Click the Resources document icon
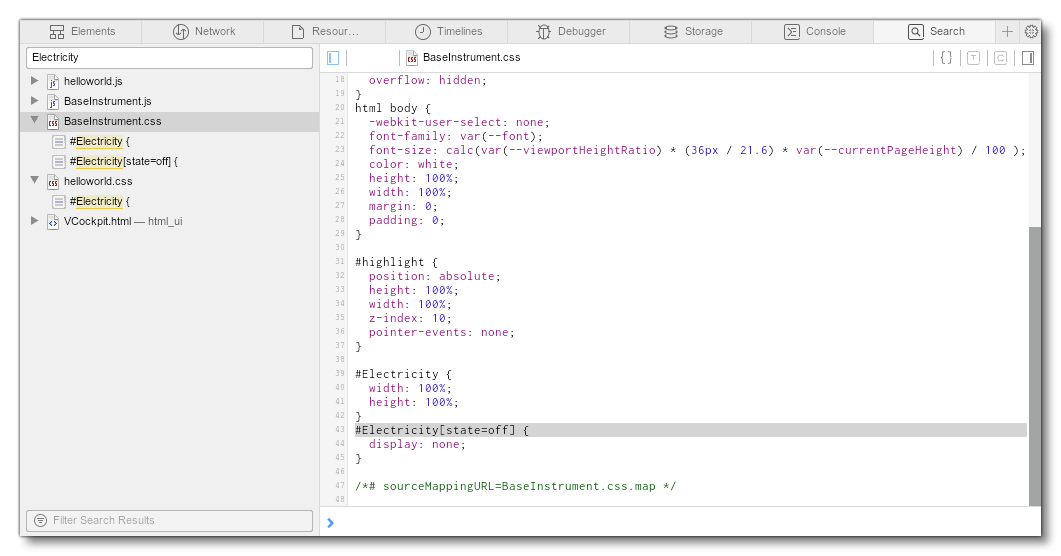The image size is (1061, 556). click(298, 32)
